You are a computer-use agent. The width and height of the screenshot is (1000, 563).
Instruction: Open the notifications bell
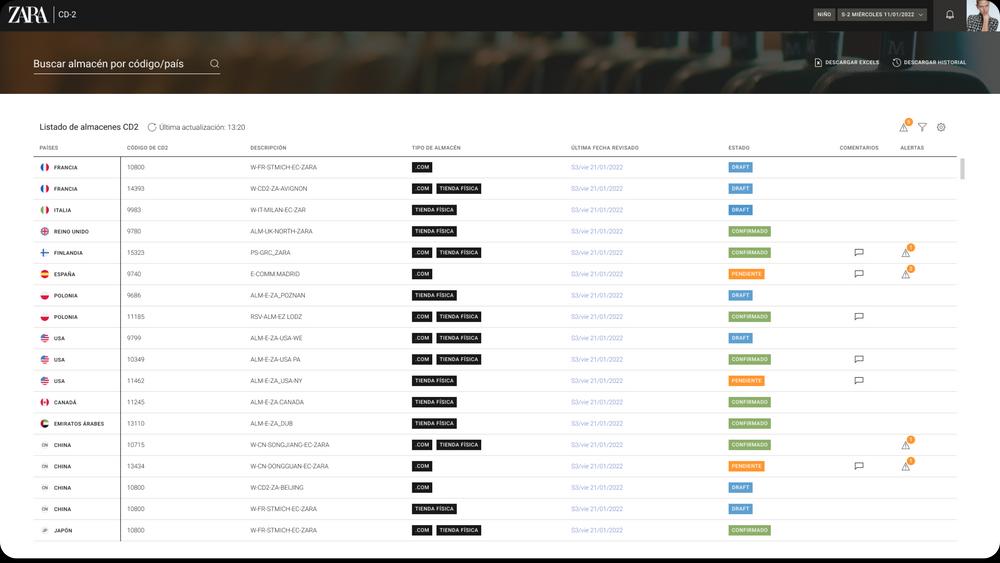(x=950, y=14)
